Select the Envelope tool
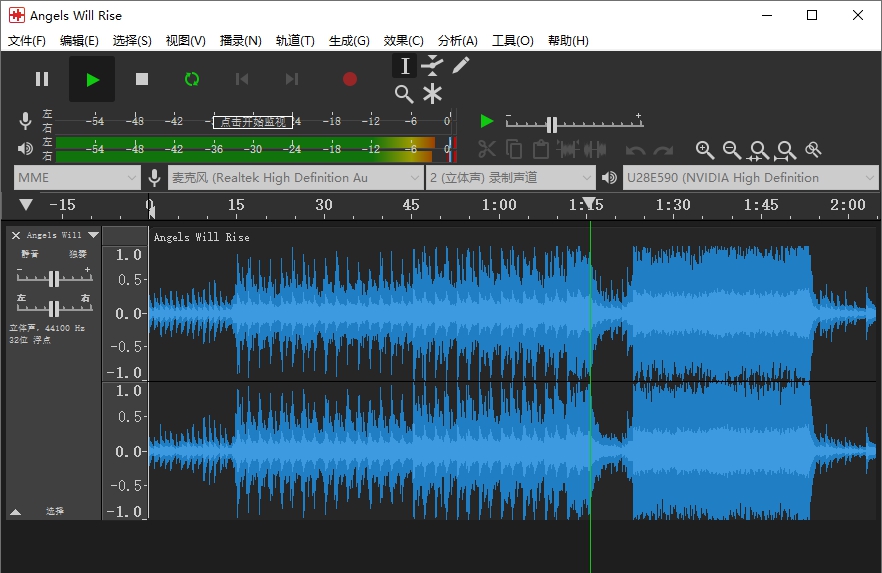This screenshot has height=573, width=882. pos(432,66)
